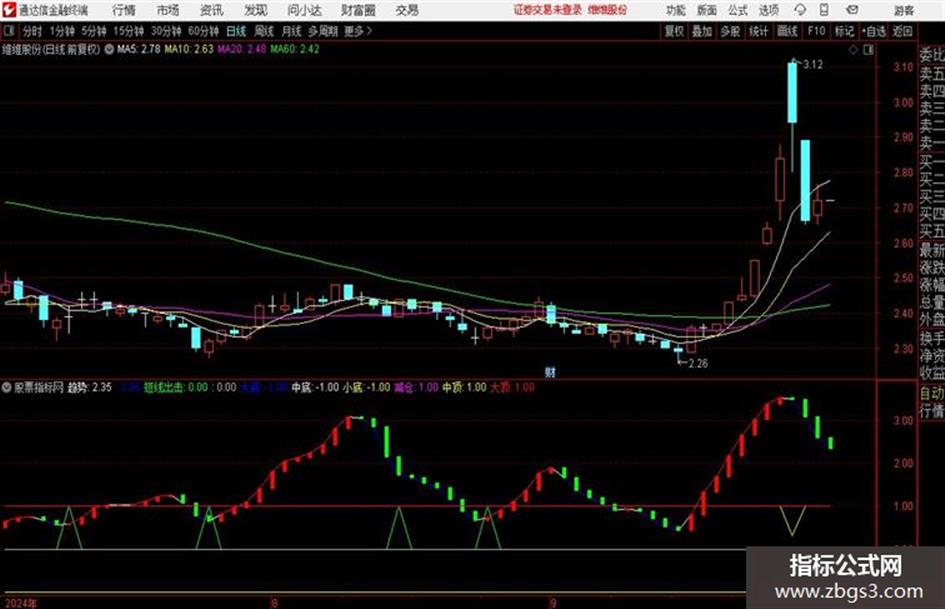945x609 pixels.
Task: Open the mail envelope icon
Action: click(x=852, y=10)
